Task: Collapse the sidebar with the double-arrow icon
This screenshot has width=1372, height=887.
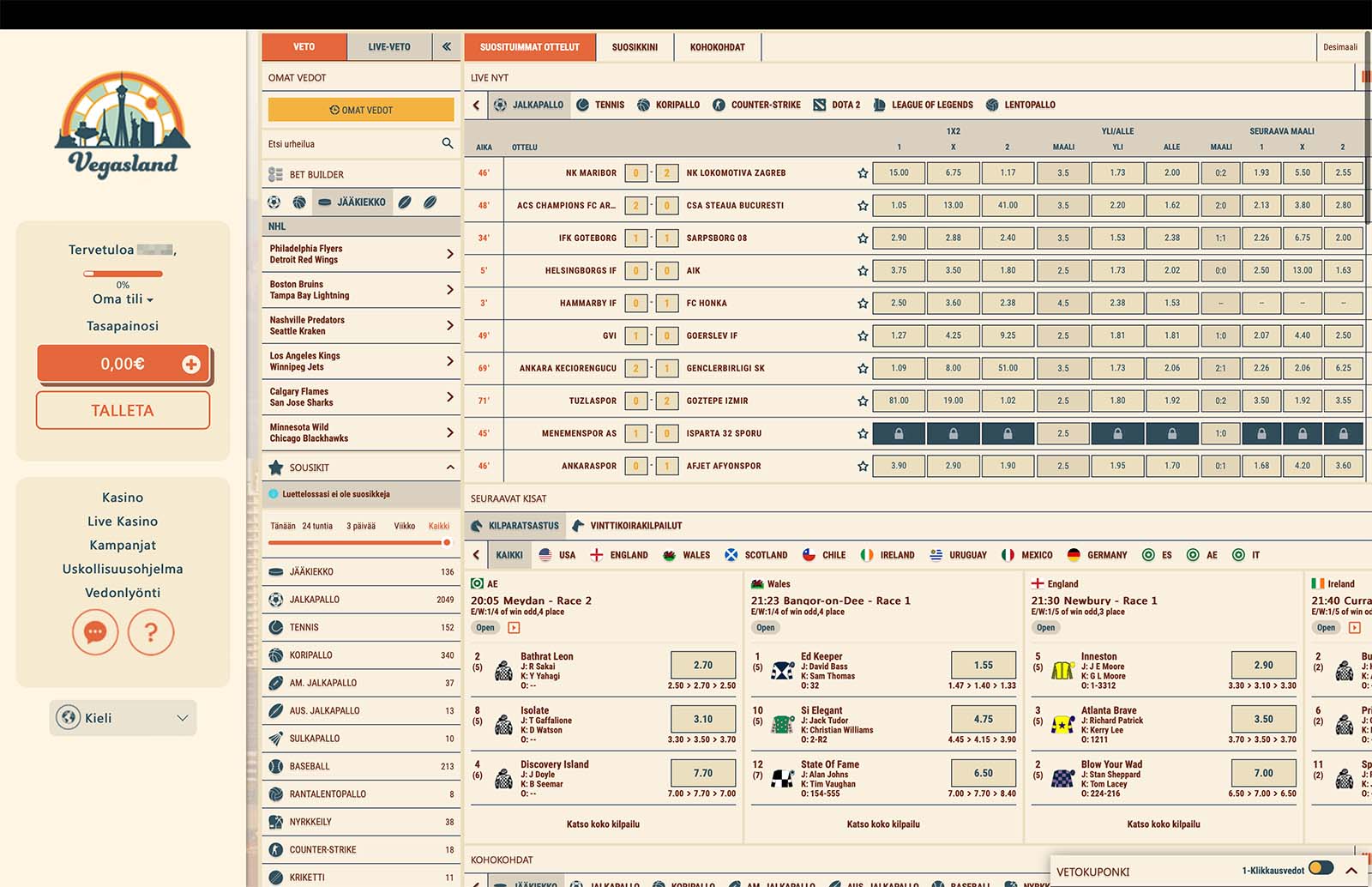Action: point(447,47)
